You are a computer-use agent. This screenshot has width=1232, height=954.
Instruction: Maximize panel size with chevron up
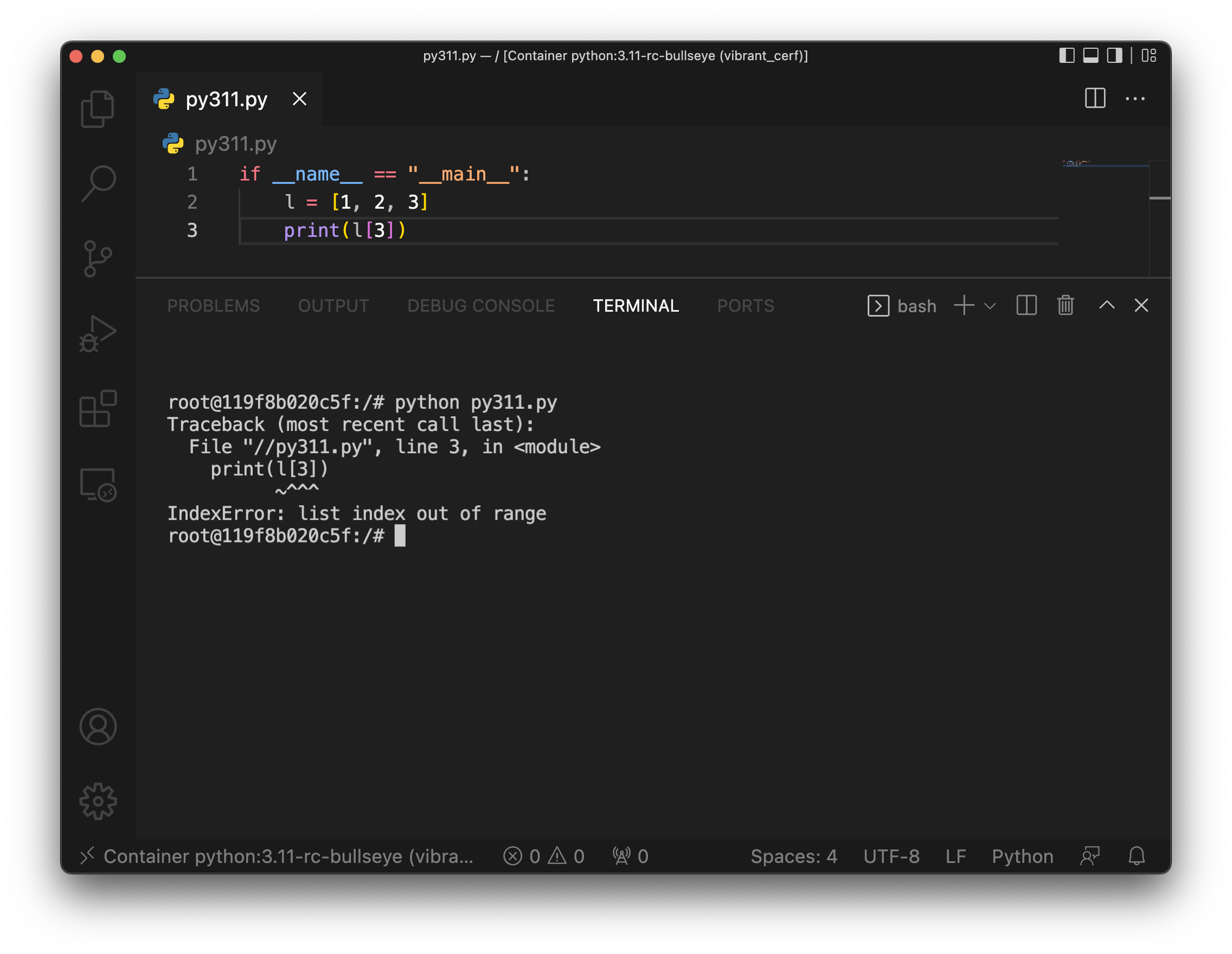pyautogui.click(x=1106, y=306)
